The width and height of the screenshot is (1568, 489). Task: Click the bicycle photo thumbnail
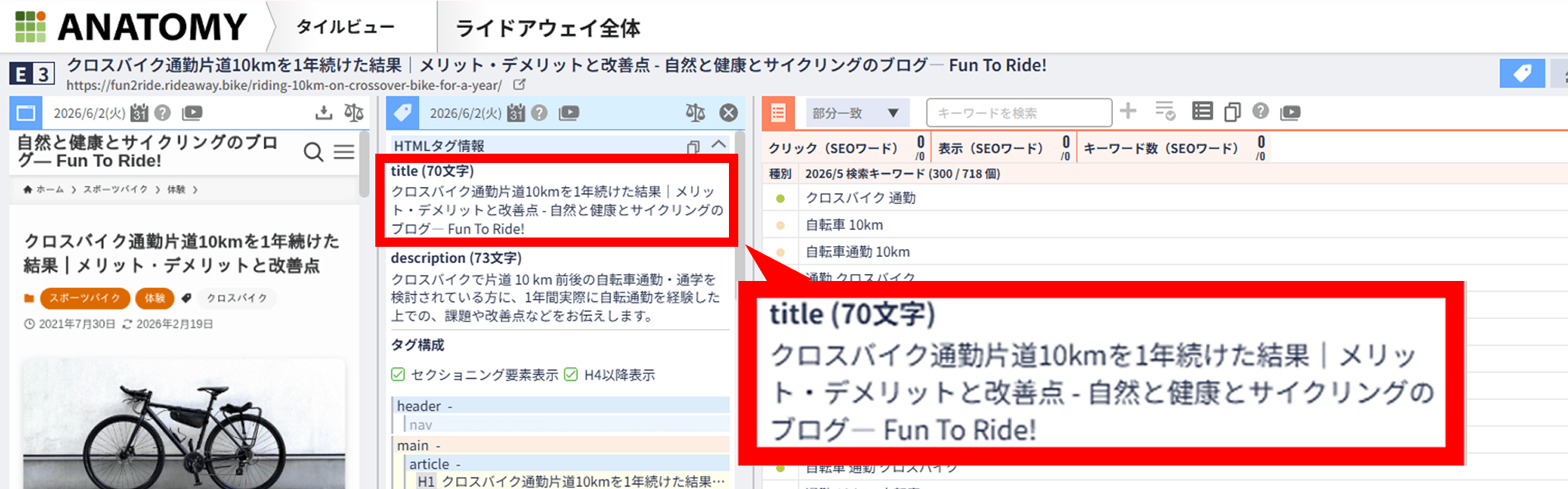click(x=184, y=424)
